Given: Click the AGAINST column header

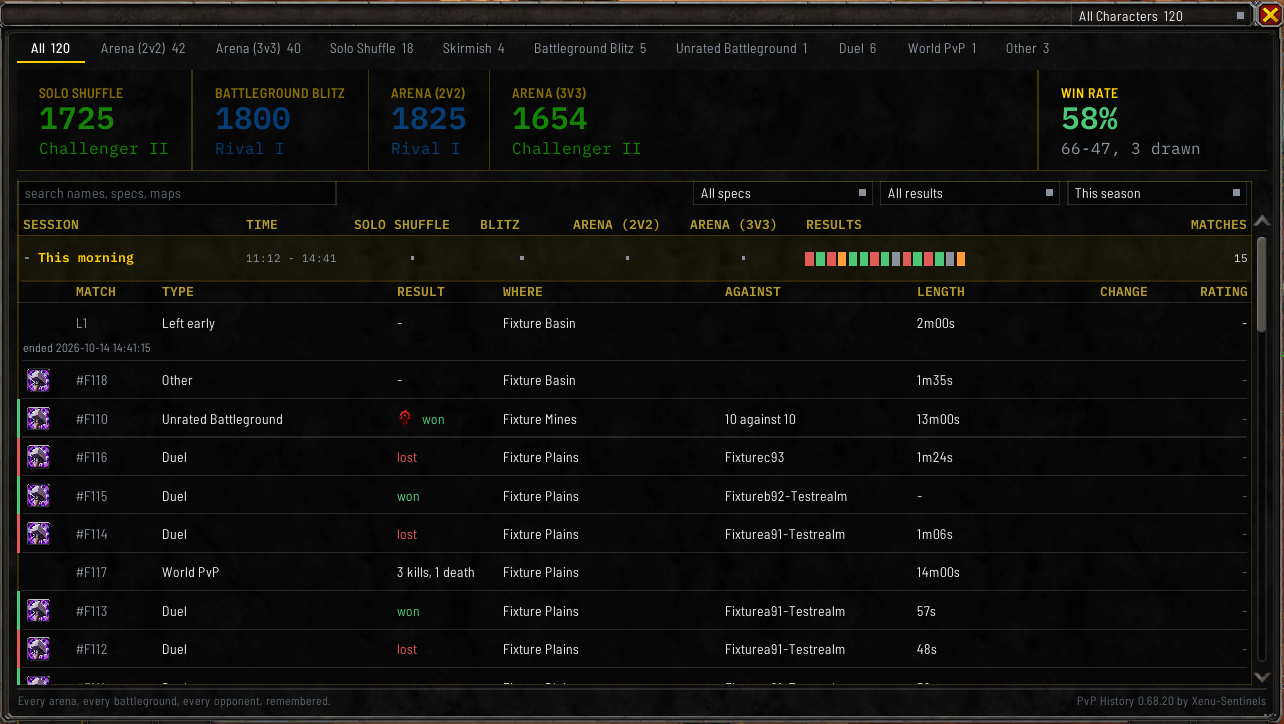Looking at the screenshot, I should point(753,292).
